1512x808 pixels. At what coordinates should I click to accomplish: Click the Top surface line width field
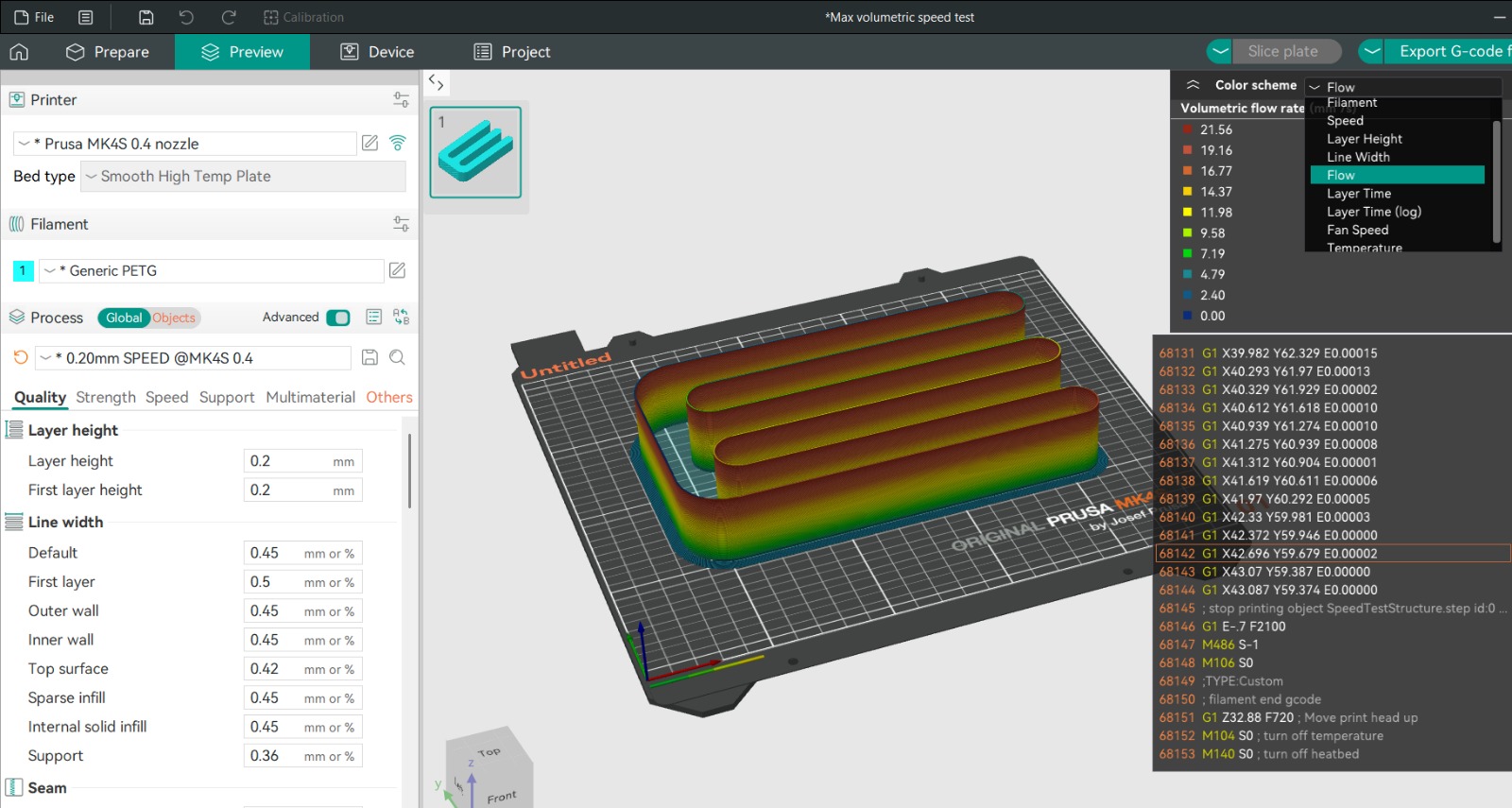tap(302, 669)
